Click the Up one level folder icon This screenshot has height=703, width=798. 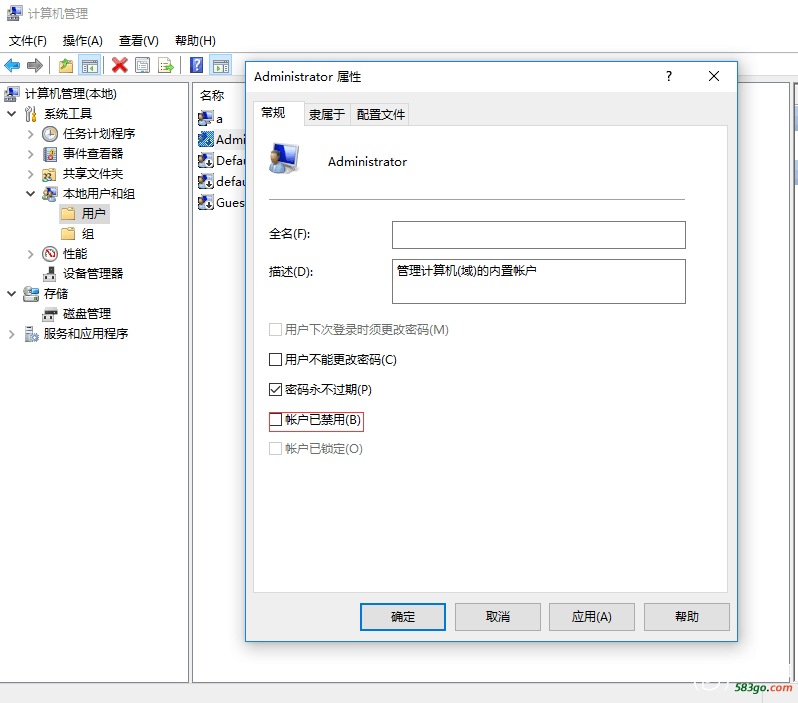pos(66,65)
